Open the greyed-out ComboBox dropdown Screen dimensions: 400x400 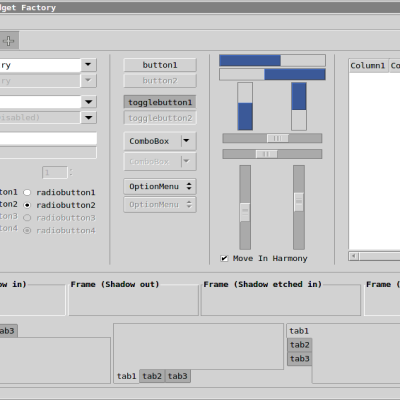[x=160, y=162]
